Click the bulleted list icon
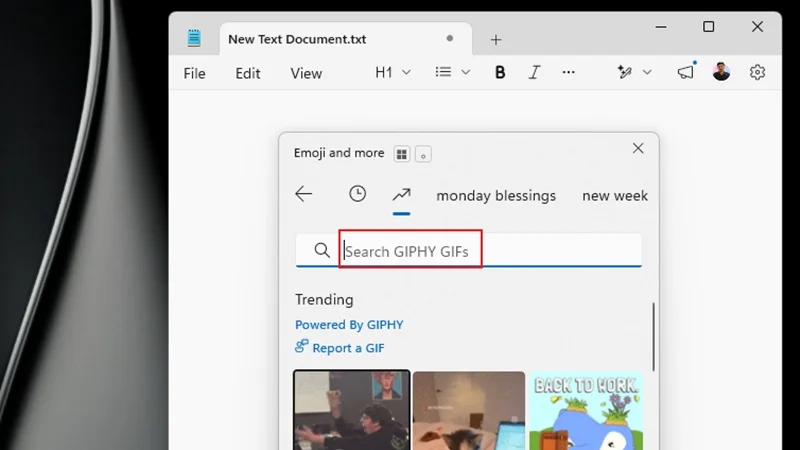 (x=443, y=72)
